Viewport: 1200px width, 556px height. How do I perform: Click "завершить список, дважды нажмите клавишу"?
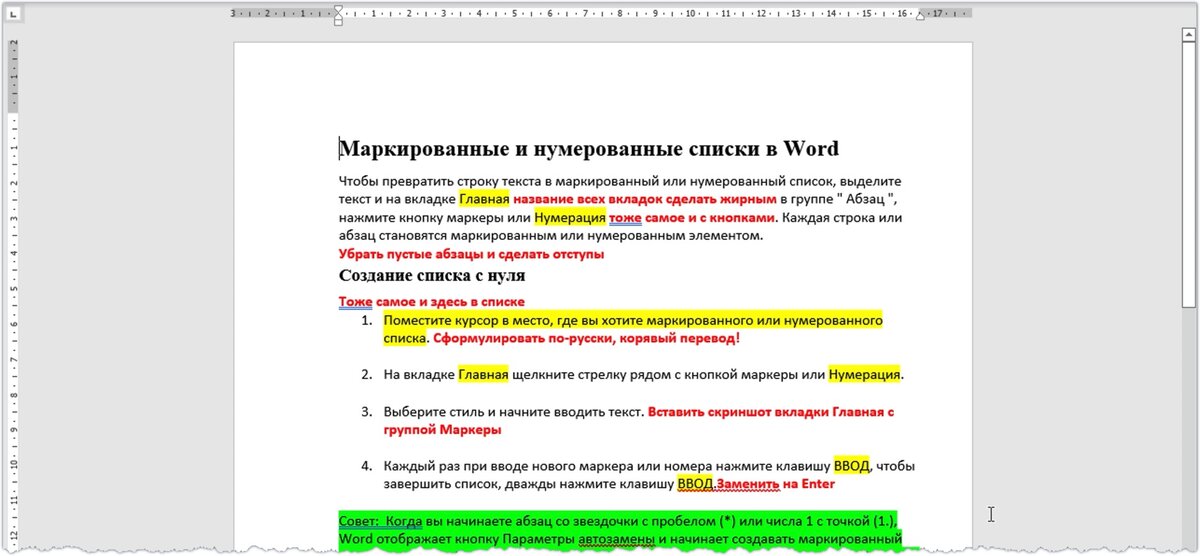pyautogui.click(x=529, y=484)
